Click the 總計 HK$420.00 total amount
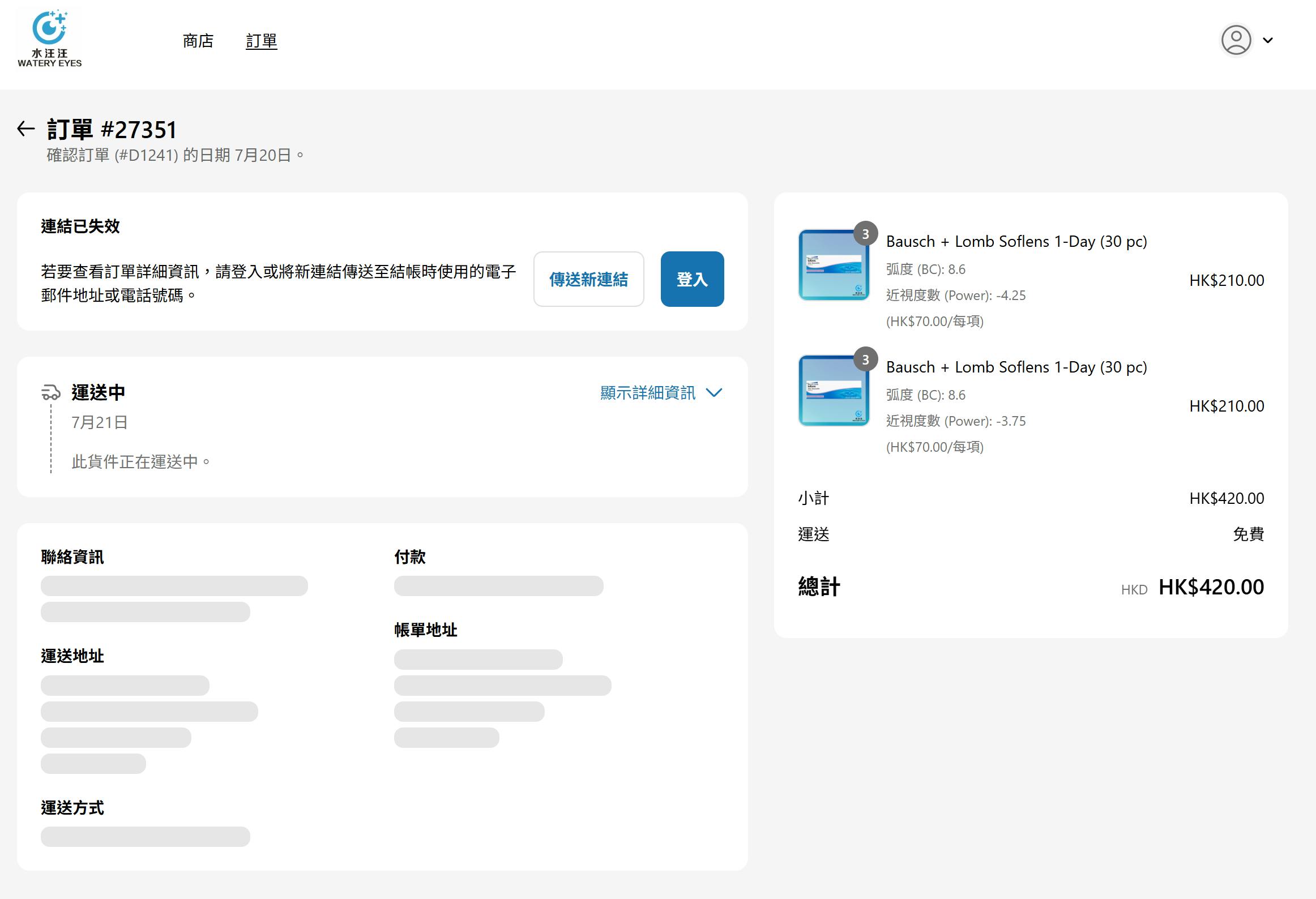Viewport: 1316px width, 899px height. pyautogui.click(x=1211, y=587)
